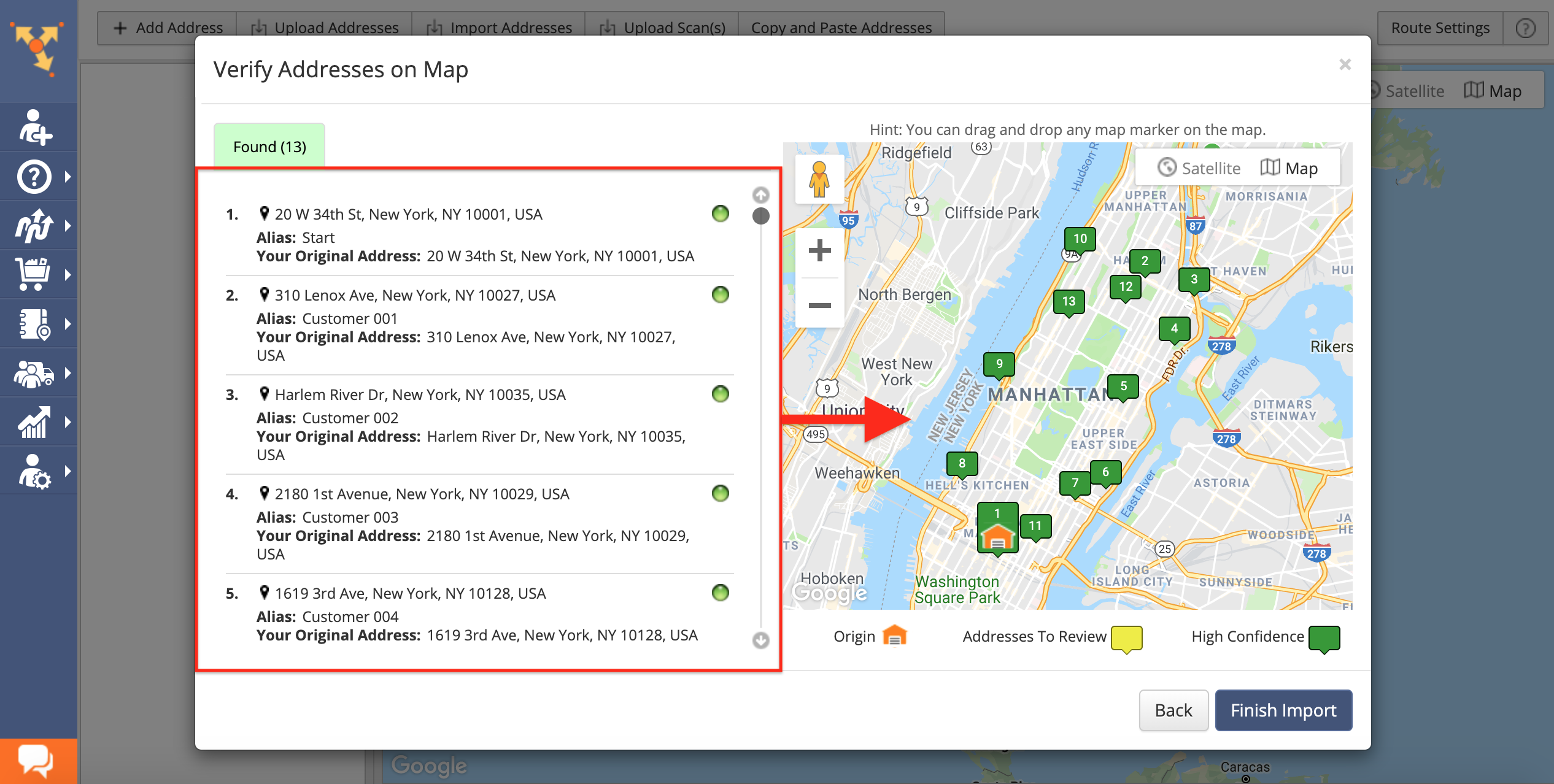1554x784 pixels.
Task: Click green status dot for 310 Lenox Ave
Action: [720, 294]
